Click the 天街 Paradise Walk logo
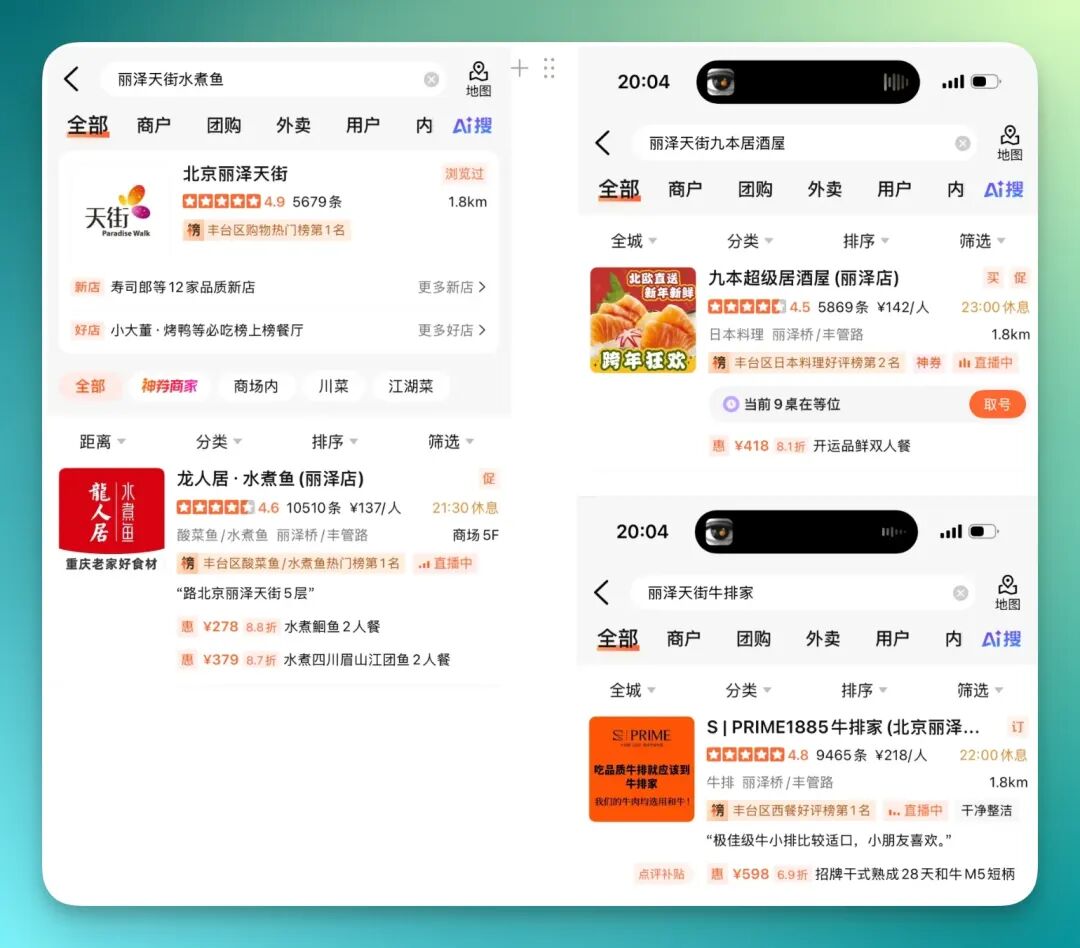This screenshot has height=948, width=1080. (117, 211)
